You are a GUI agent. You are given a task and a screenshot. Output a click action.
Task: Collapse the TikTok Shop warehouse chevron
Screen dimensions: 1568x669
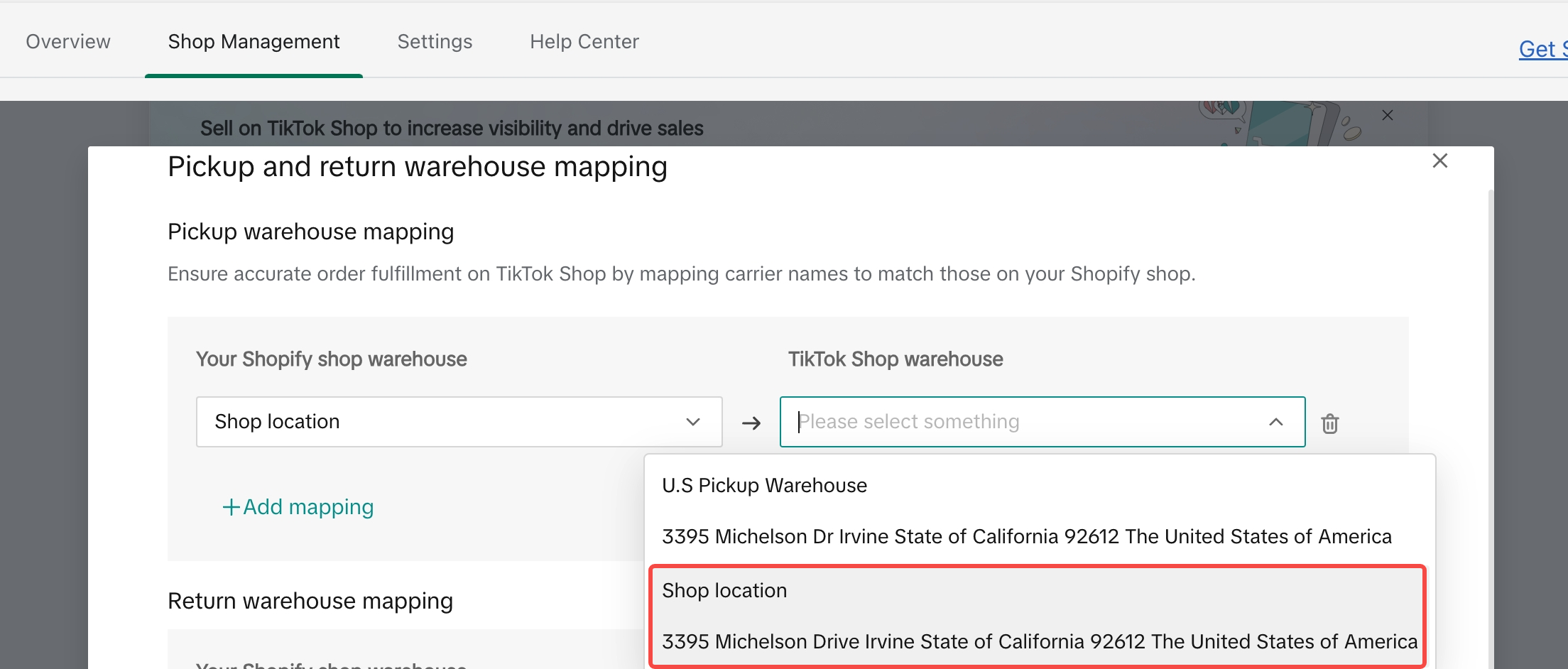pyautogui.click(x=1275, y=423)
